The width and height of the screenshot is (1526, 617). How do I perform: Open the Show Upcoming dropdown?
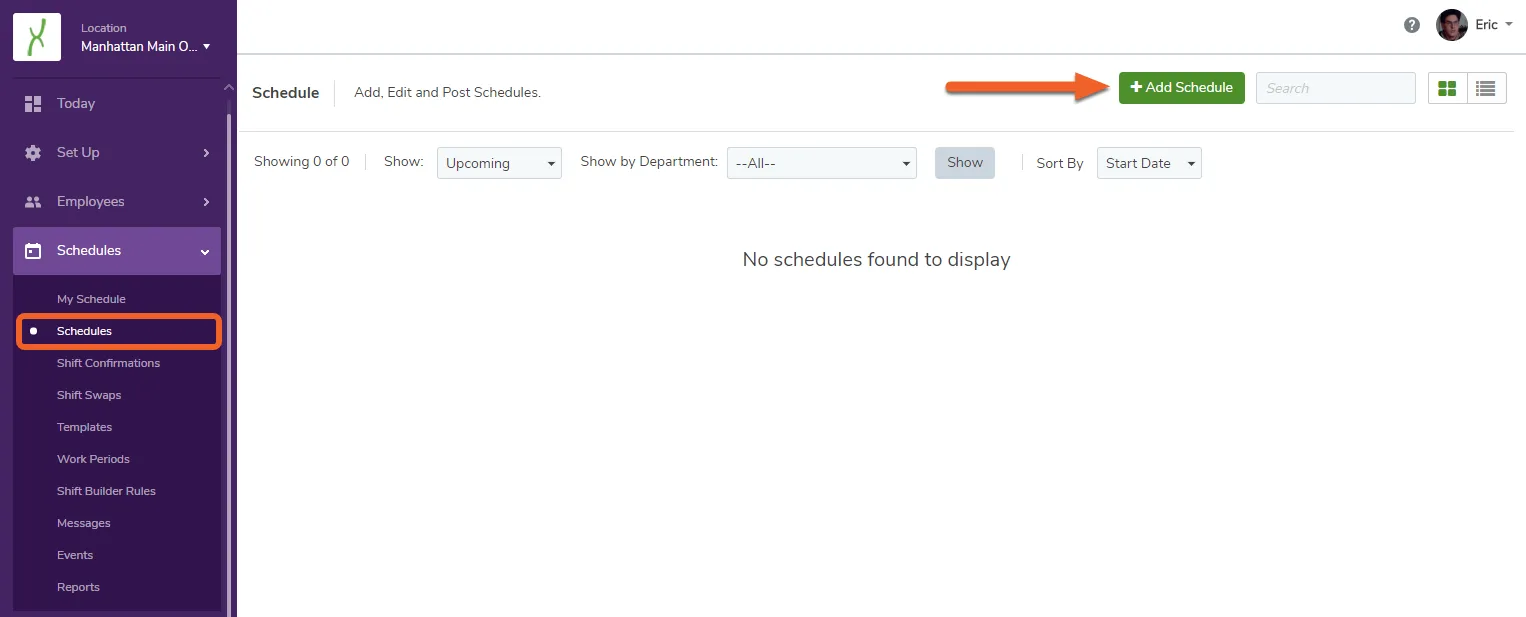tap(499, 163)
